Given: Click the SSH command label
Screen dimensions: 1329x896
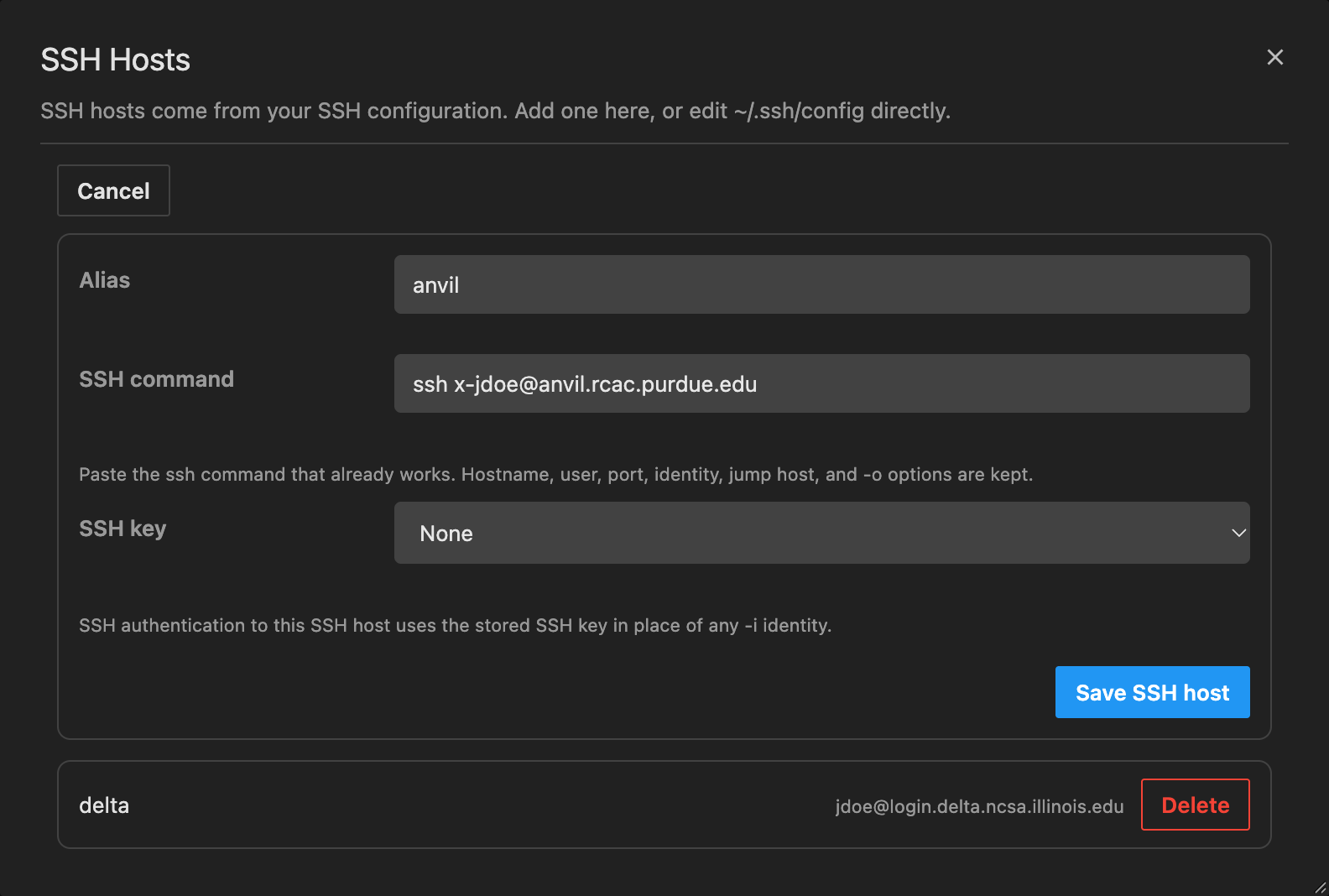Looking at the screenshot, I should (x=156, y=379).
